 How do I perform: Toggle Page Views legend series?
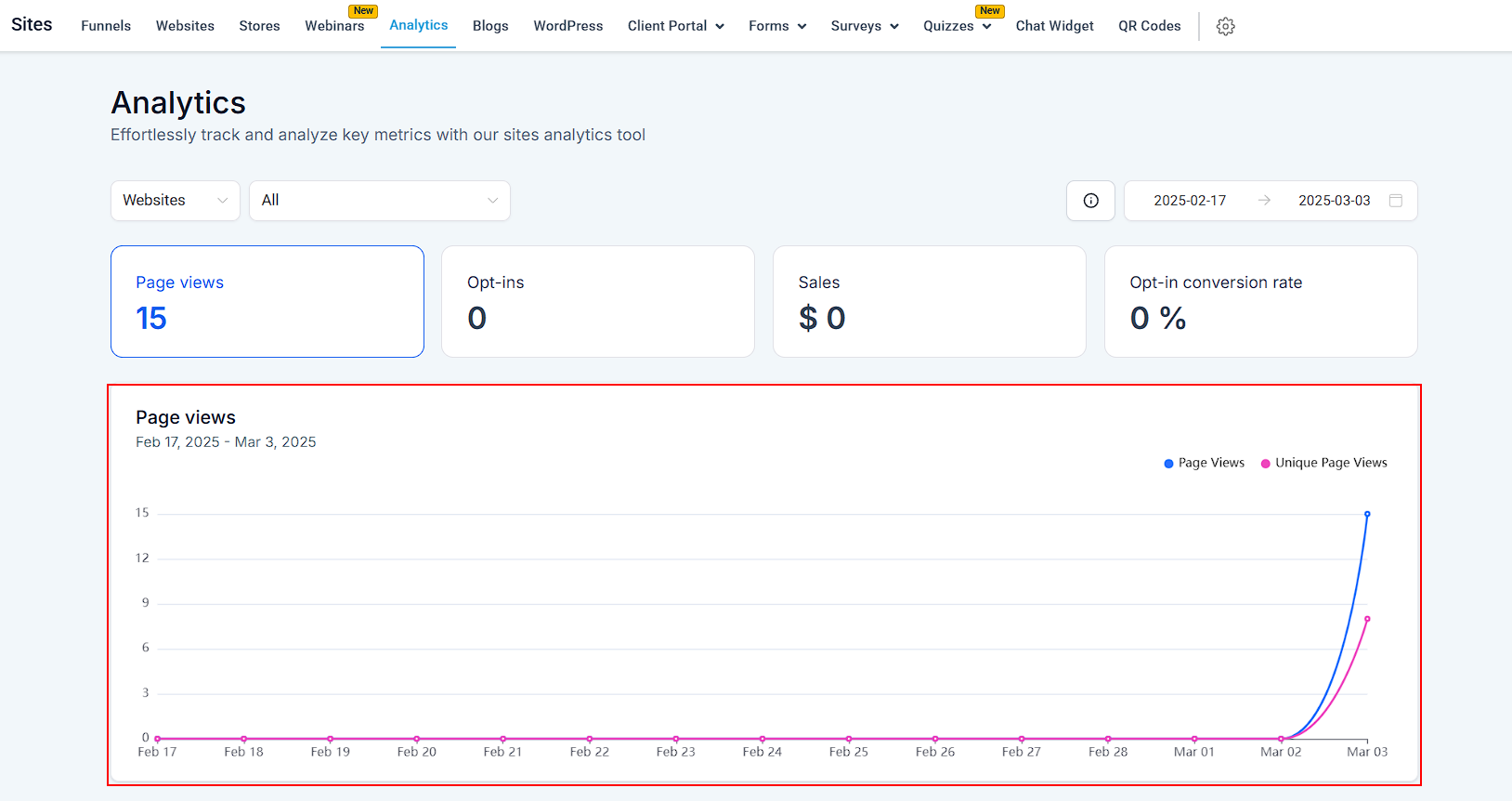tap(1204, 463)
